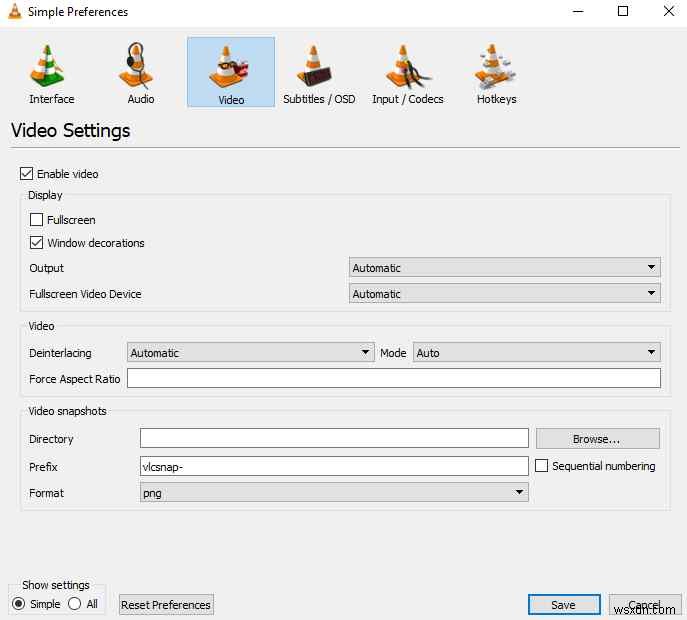The image size is (687, 620).
Task: Open the Interface preferences cone icon
Action: (x=48, y=66)
